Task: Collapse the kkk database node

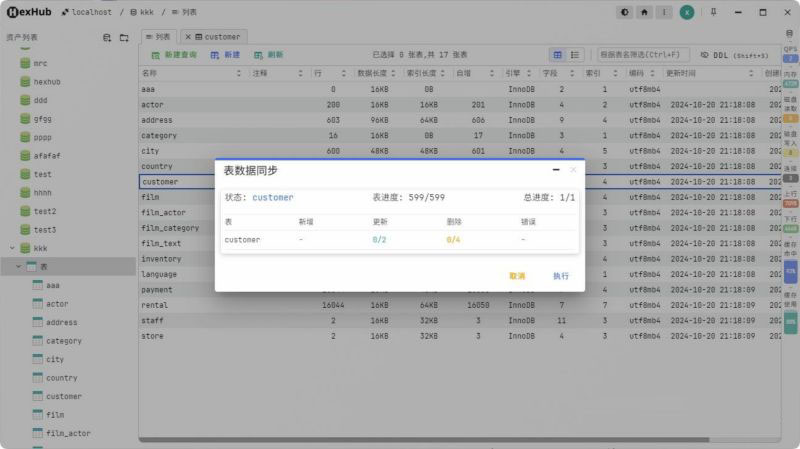Action: tap(12, 248)
